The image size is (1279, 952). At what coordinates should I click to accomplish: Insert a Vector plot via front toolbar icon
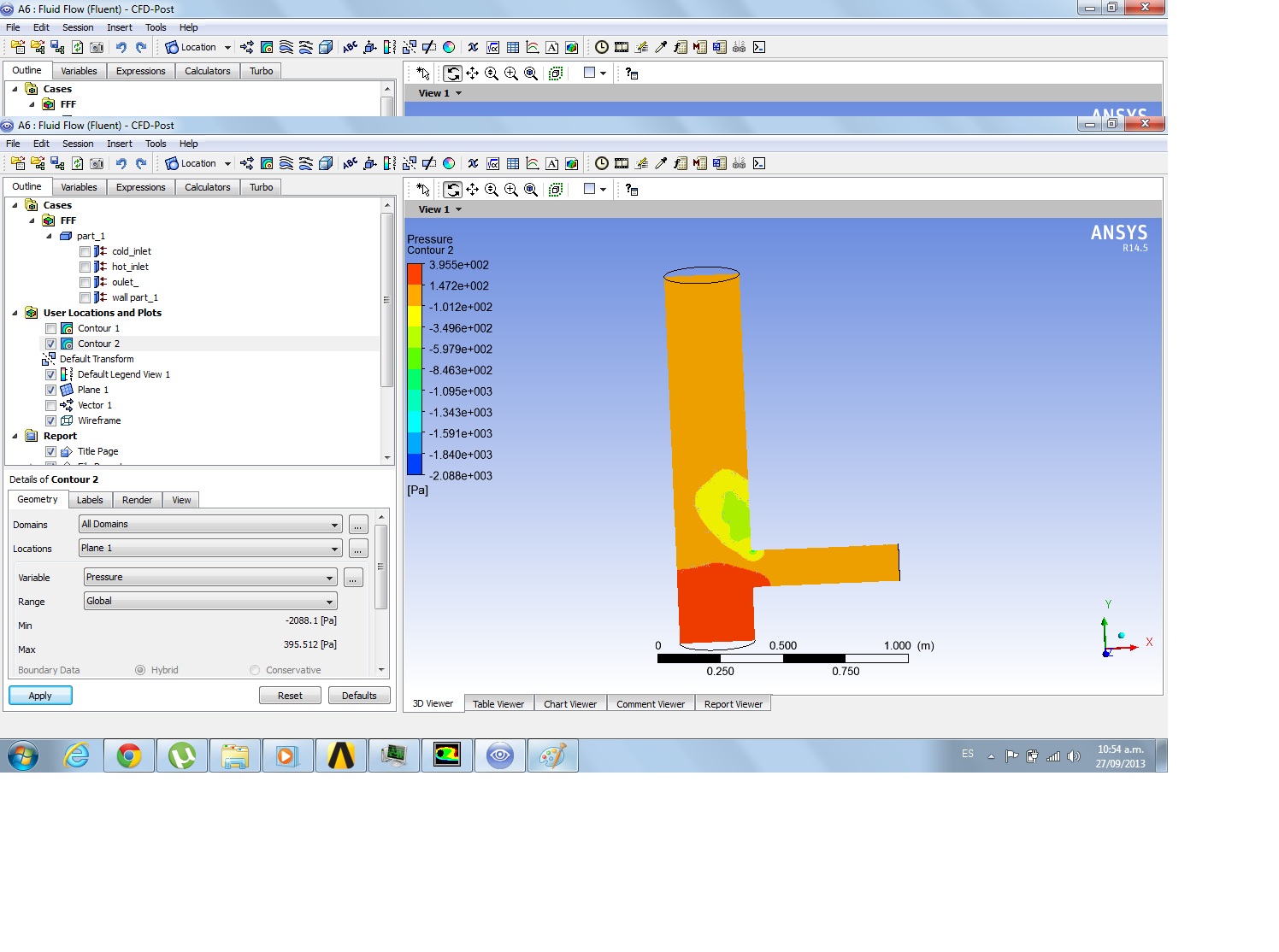247,163
